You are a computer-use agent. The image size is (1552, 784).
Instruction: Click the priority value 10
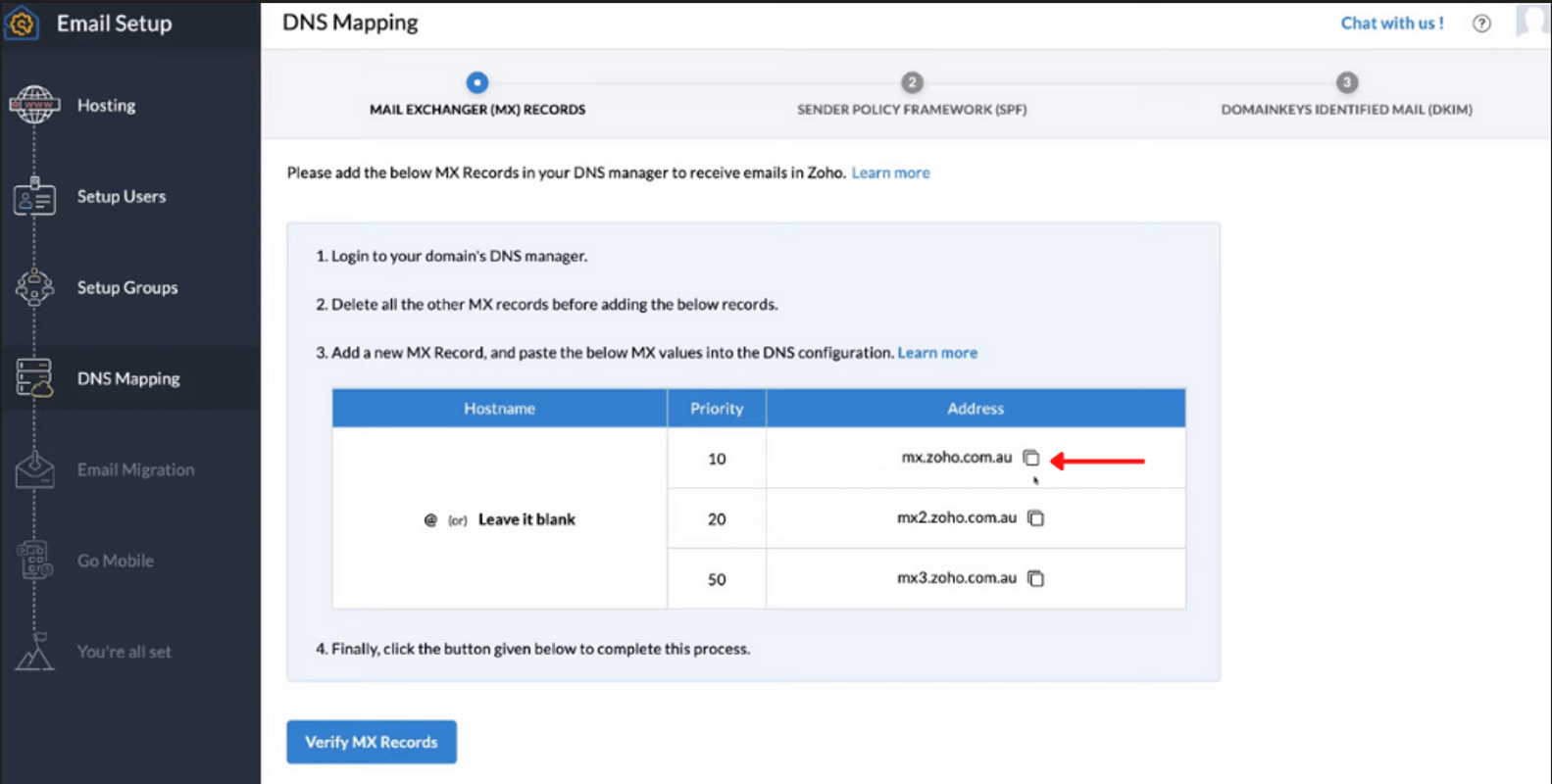717,459
